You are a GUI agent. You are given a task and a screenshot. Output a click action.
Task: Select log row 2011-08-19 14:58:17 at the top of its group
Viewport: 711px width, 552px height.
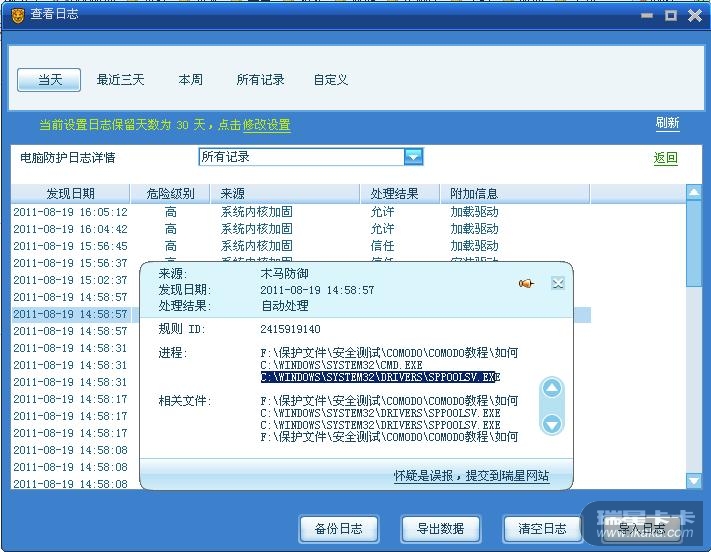tap(70, 399)
